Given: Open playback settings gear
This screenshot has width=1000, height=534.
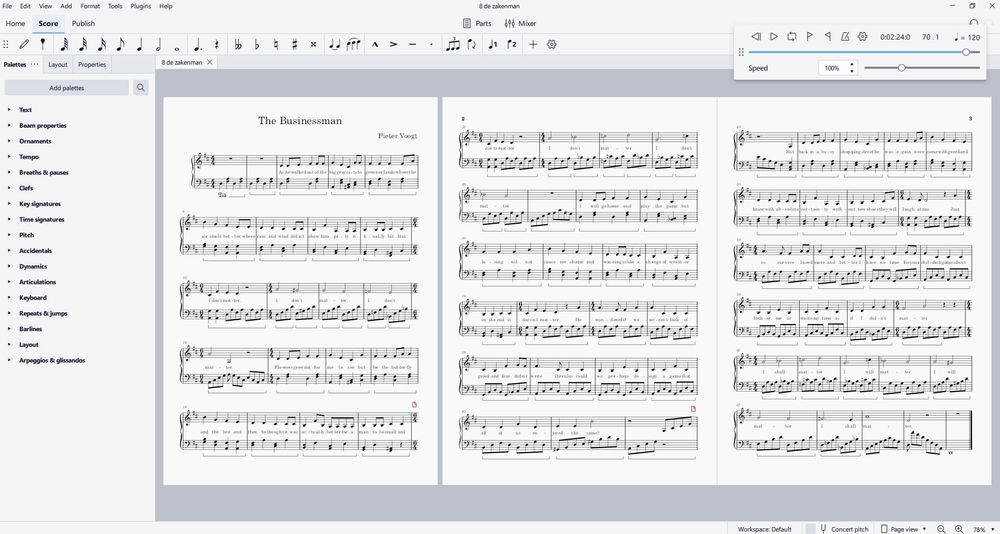Looking at the screenshot, I should point(862,36).
